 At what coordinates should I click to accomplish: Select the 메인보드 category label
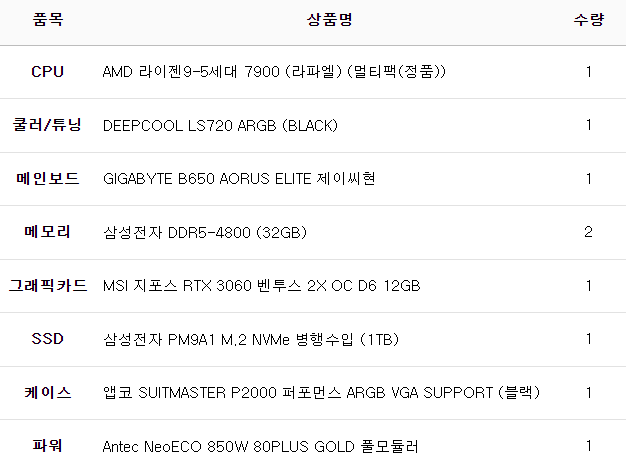47,179
